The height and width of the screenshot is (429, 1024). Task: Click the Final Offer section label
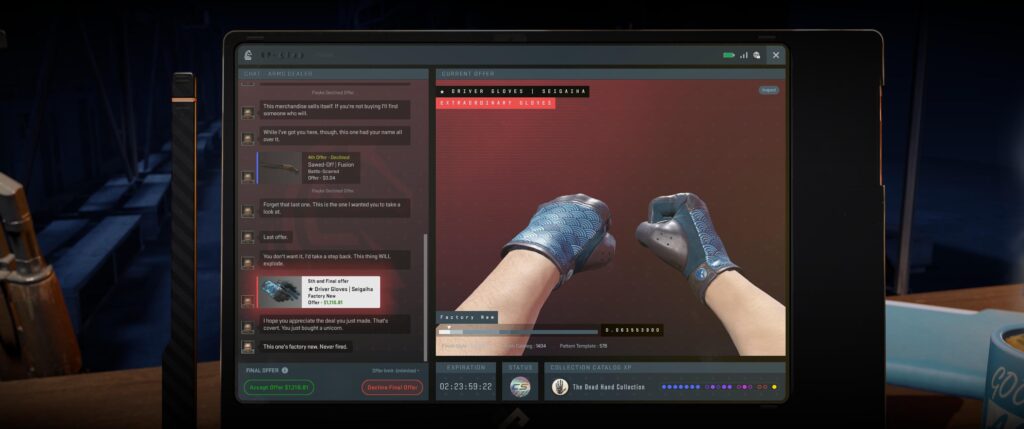(x=262, y=370)
